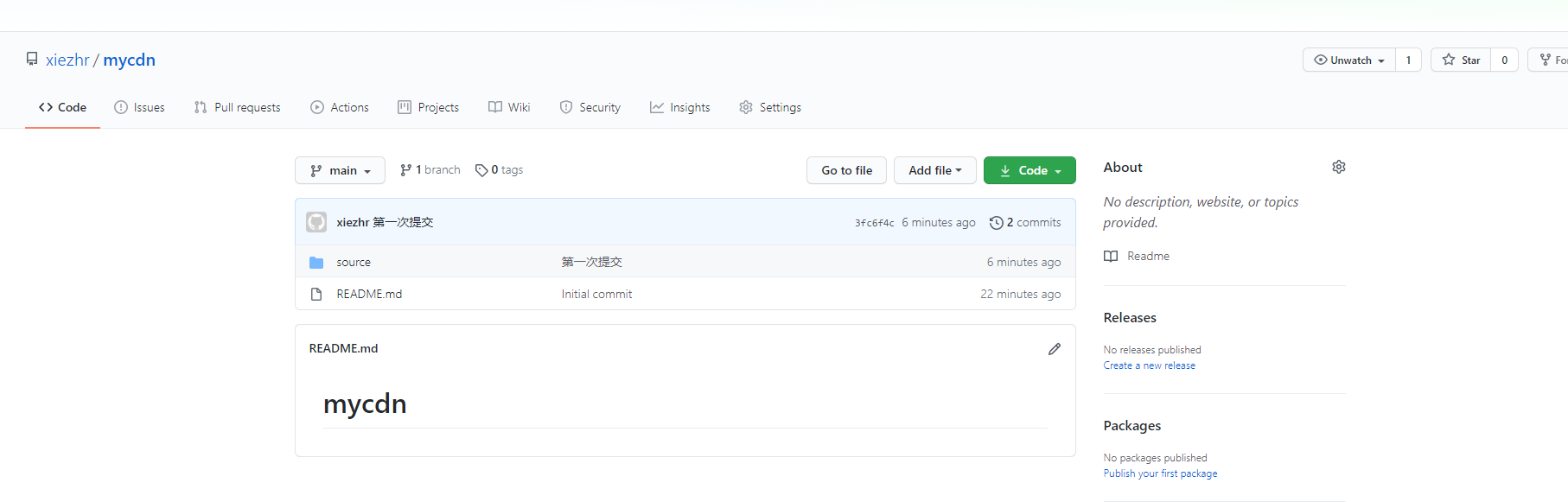Open repository Settings tab

click(x=770, y=107)
